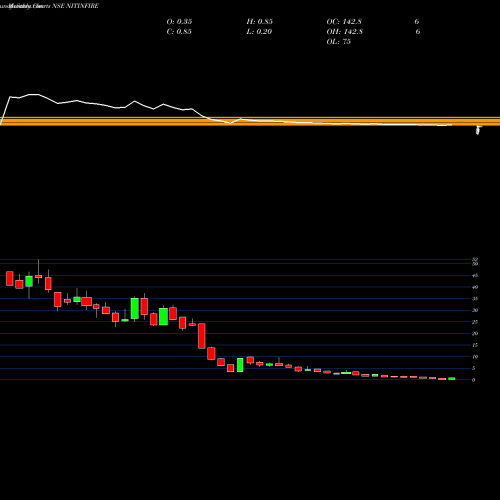Click the 15 price axis label
Viewport: 500px width, 500px height.
pos(475,345)
